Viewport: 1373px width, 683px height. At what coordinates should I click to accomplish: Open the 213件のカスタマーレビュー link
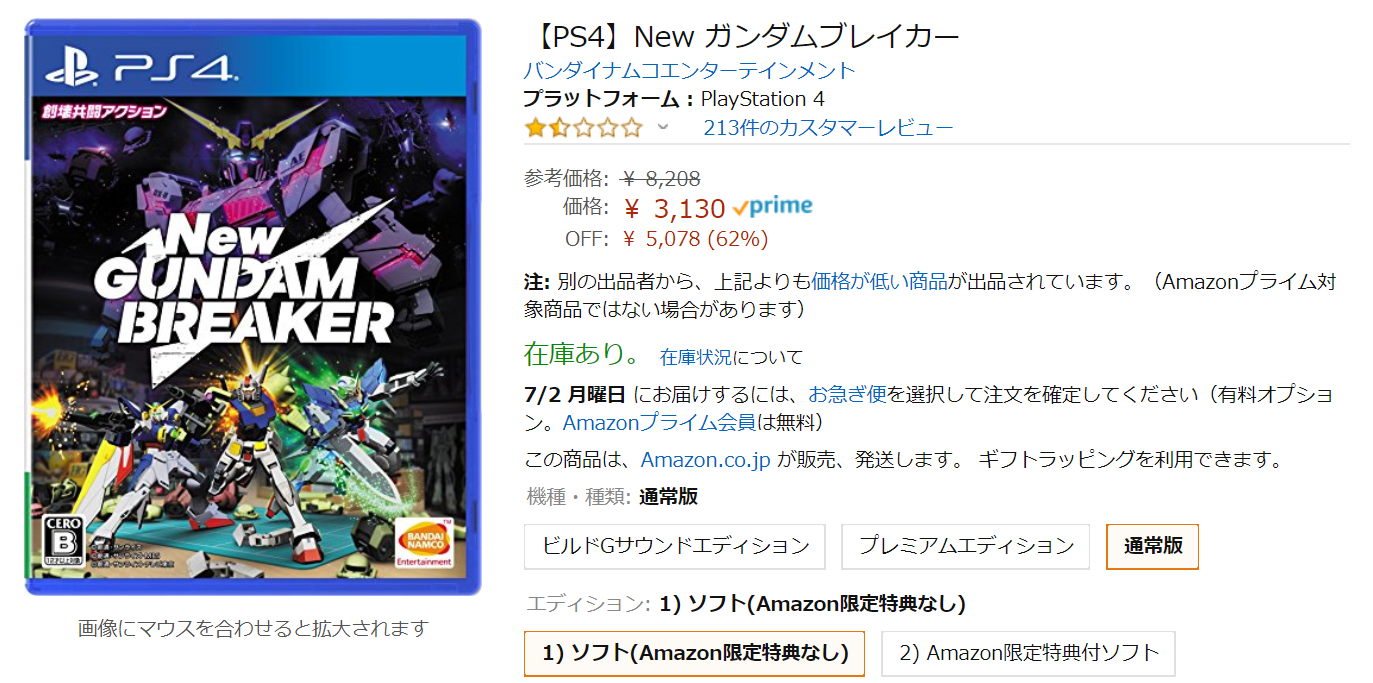828,128
